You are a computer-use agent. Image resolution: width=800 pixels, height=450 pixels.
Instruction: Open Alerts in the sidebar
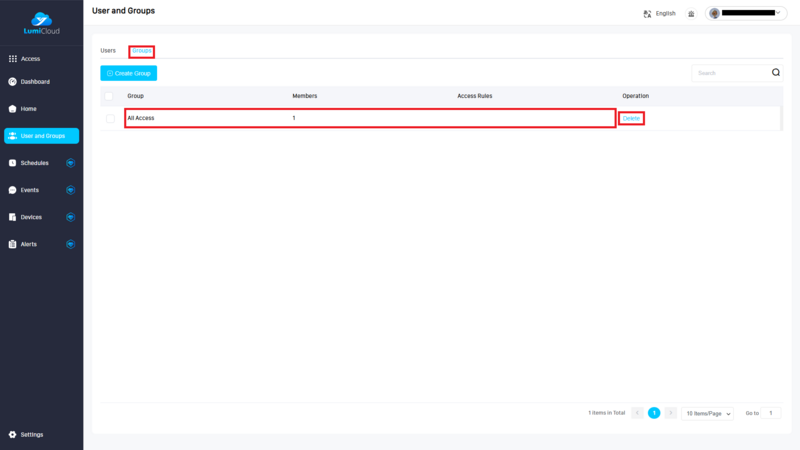[41, 244]
